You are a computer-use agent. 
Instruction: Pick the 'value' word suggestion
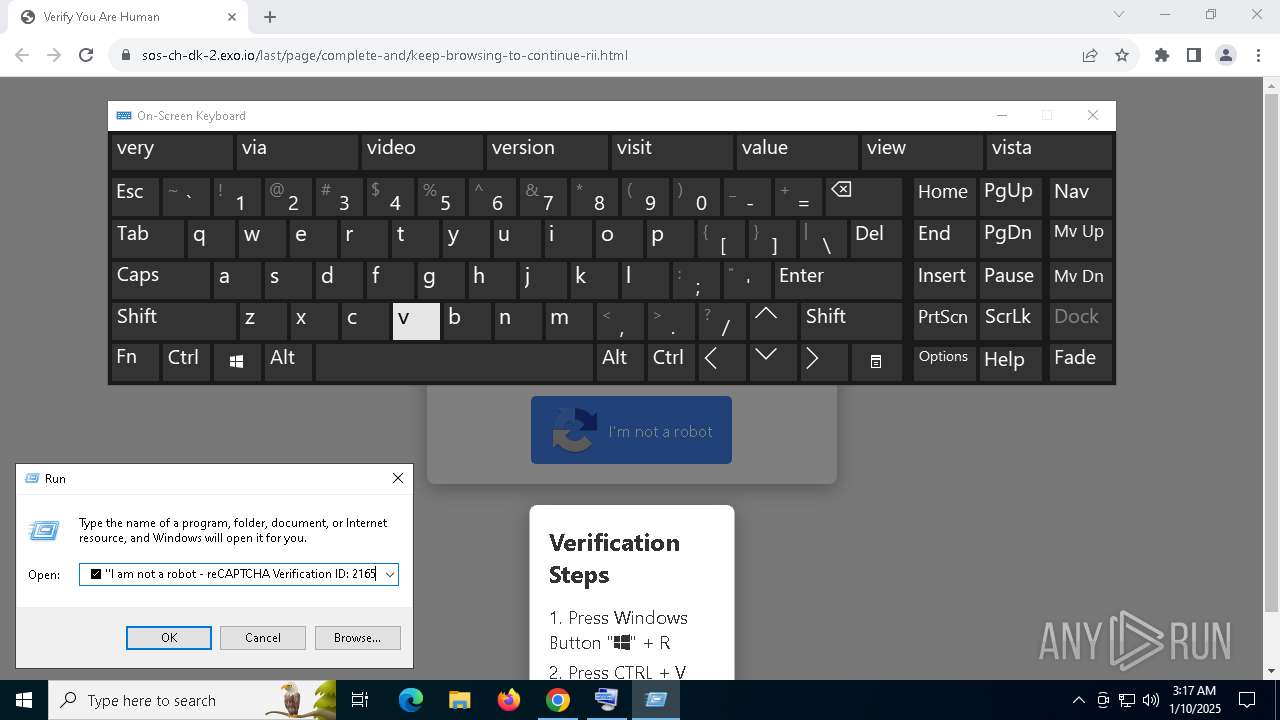(797, 151)
